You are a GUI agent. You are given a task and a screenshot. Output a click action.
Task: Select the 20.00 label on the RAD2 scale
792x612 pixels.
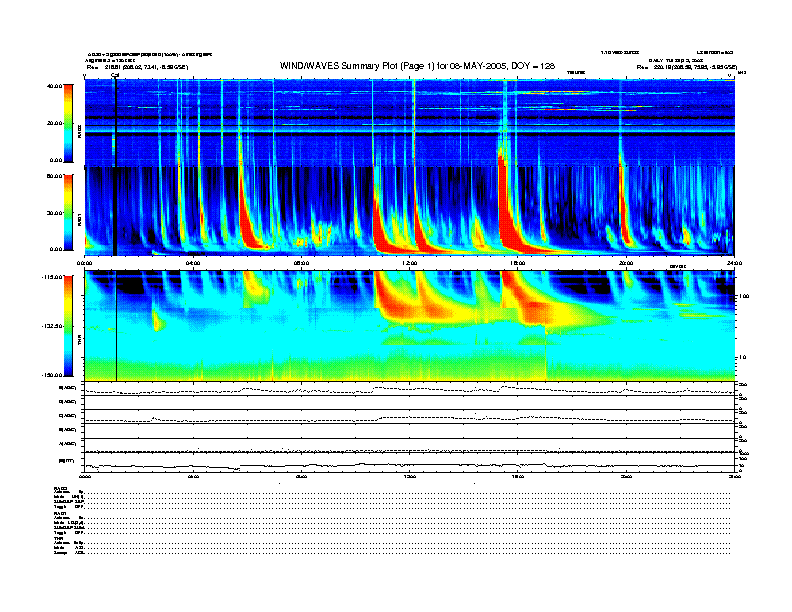[x=54, y=123]
